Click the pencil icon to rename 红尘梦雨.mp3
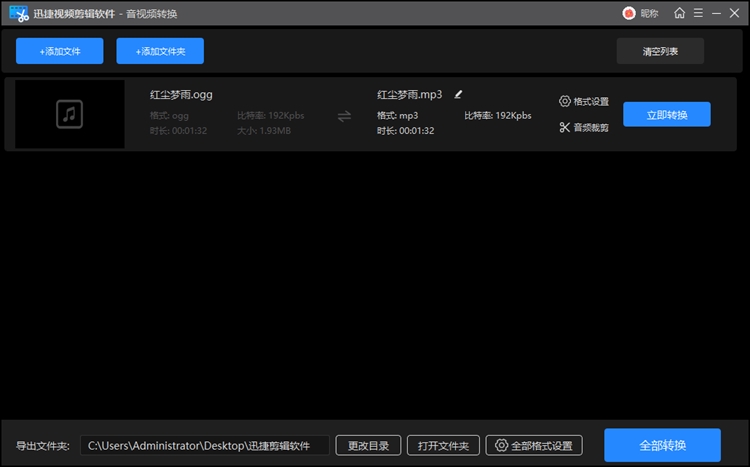The height and width of the screenshot is (467, 750). pyautogui.click(x=459, y=94)
